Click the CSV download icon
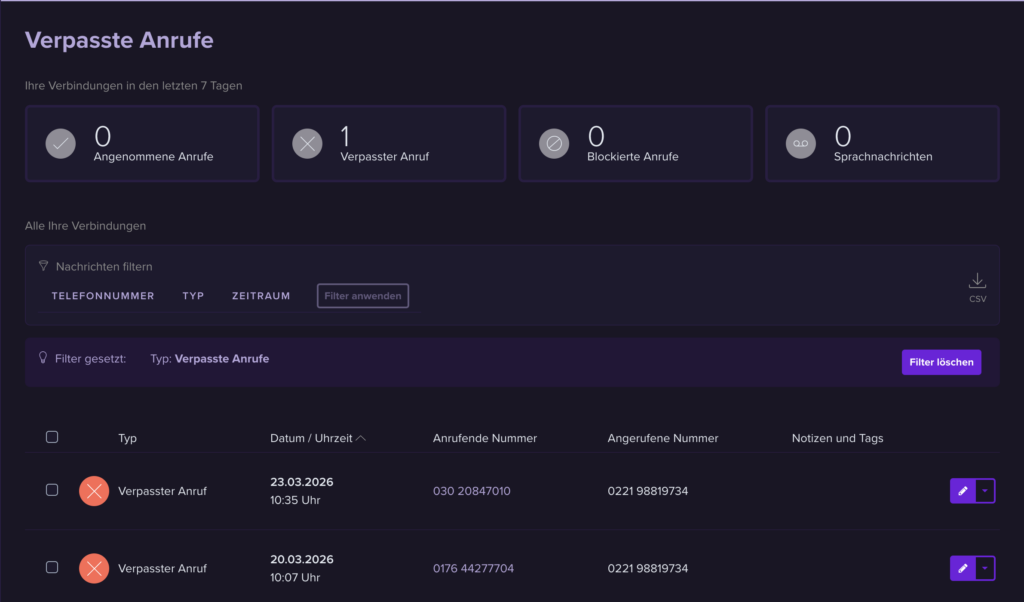 [x=977, y=282]
